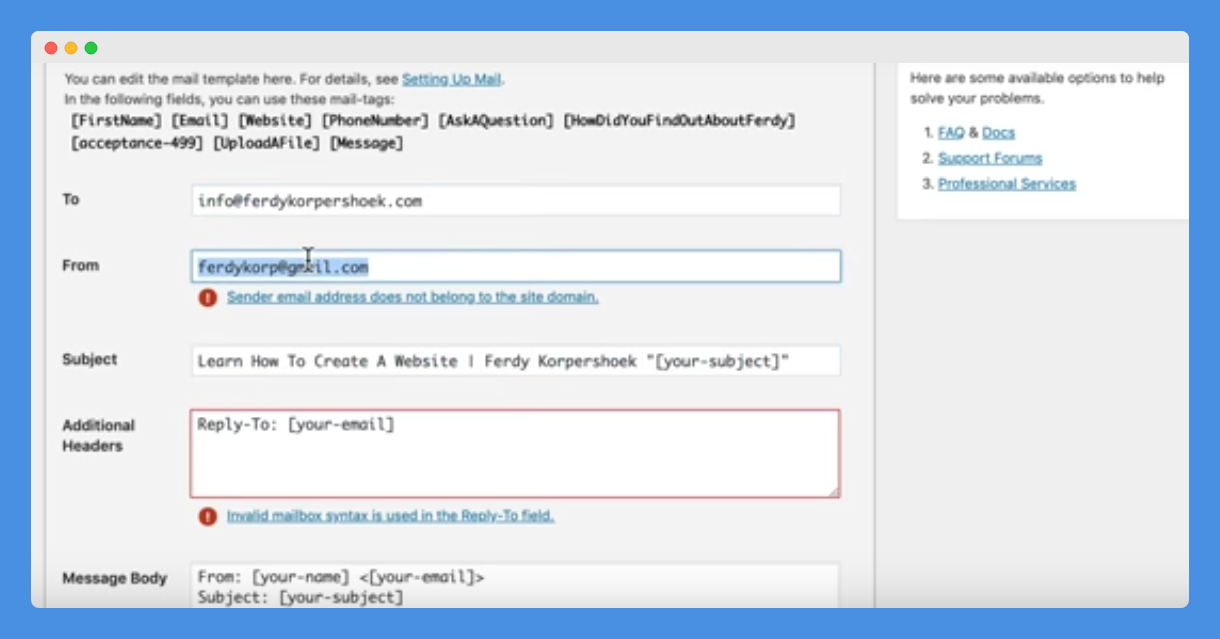Click the Subject field label

pyautogui.click(x=90, y=360)
